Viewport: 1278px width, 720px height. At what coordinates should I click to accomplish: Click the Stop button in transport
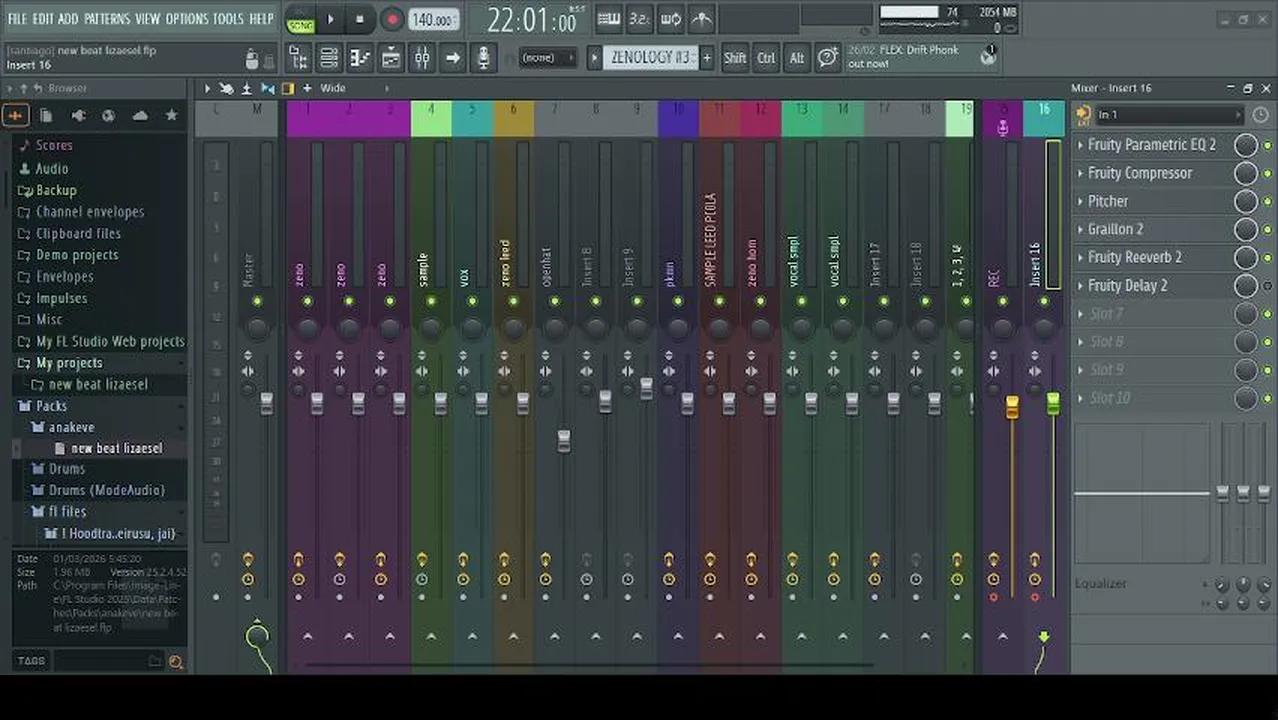(x=359, y=19)
